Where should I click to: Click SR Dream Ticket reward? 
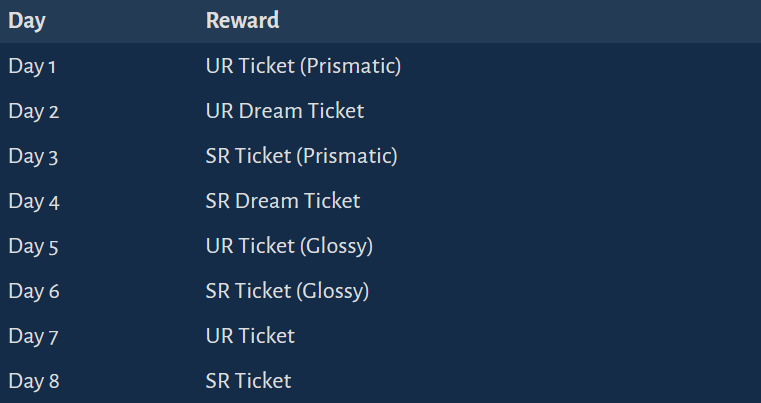(x=283, y=201)
